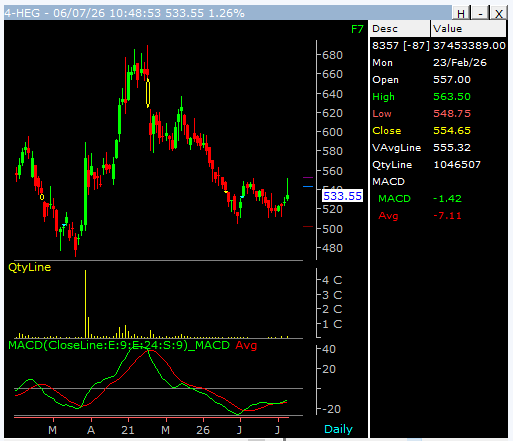
Task: Select the tallest yellow volume spike bar
Action: click(85, 304)
